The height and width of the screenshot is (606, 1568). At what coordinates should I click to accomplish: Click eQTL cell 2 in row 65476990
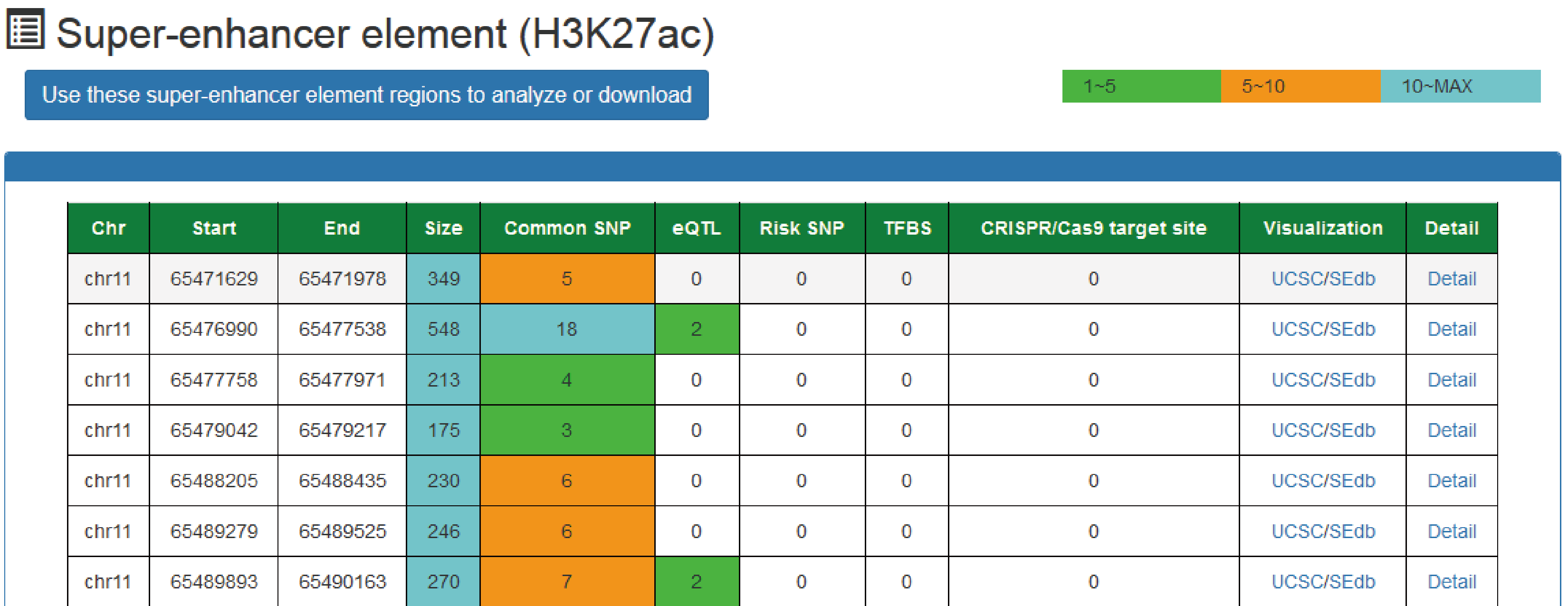pyautogui.click(x=697, y=329)
